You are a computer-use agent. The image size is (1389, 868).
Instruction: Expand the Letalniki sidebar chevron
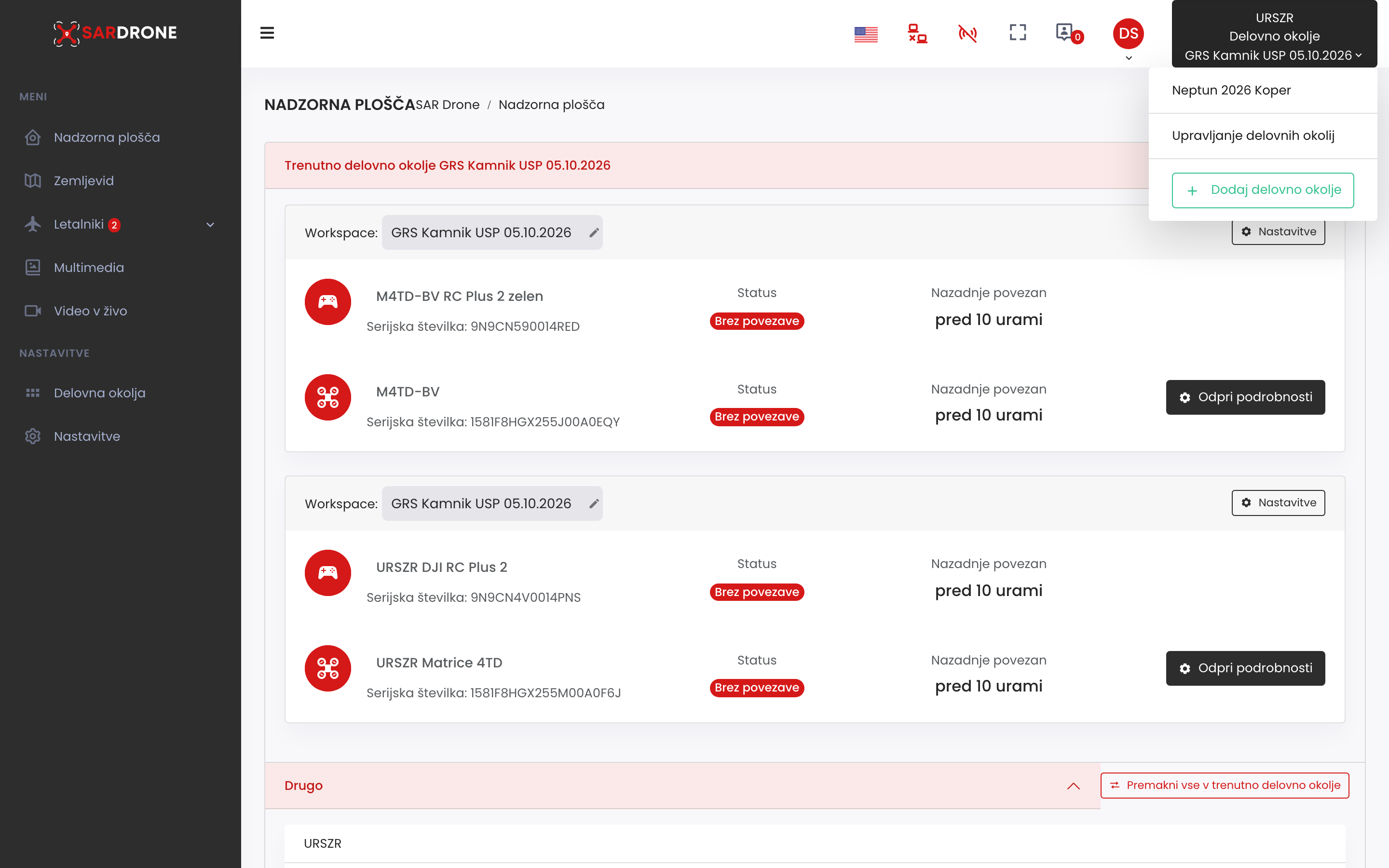[210, 224]
